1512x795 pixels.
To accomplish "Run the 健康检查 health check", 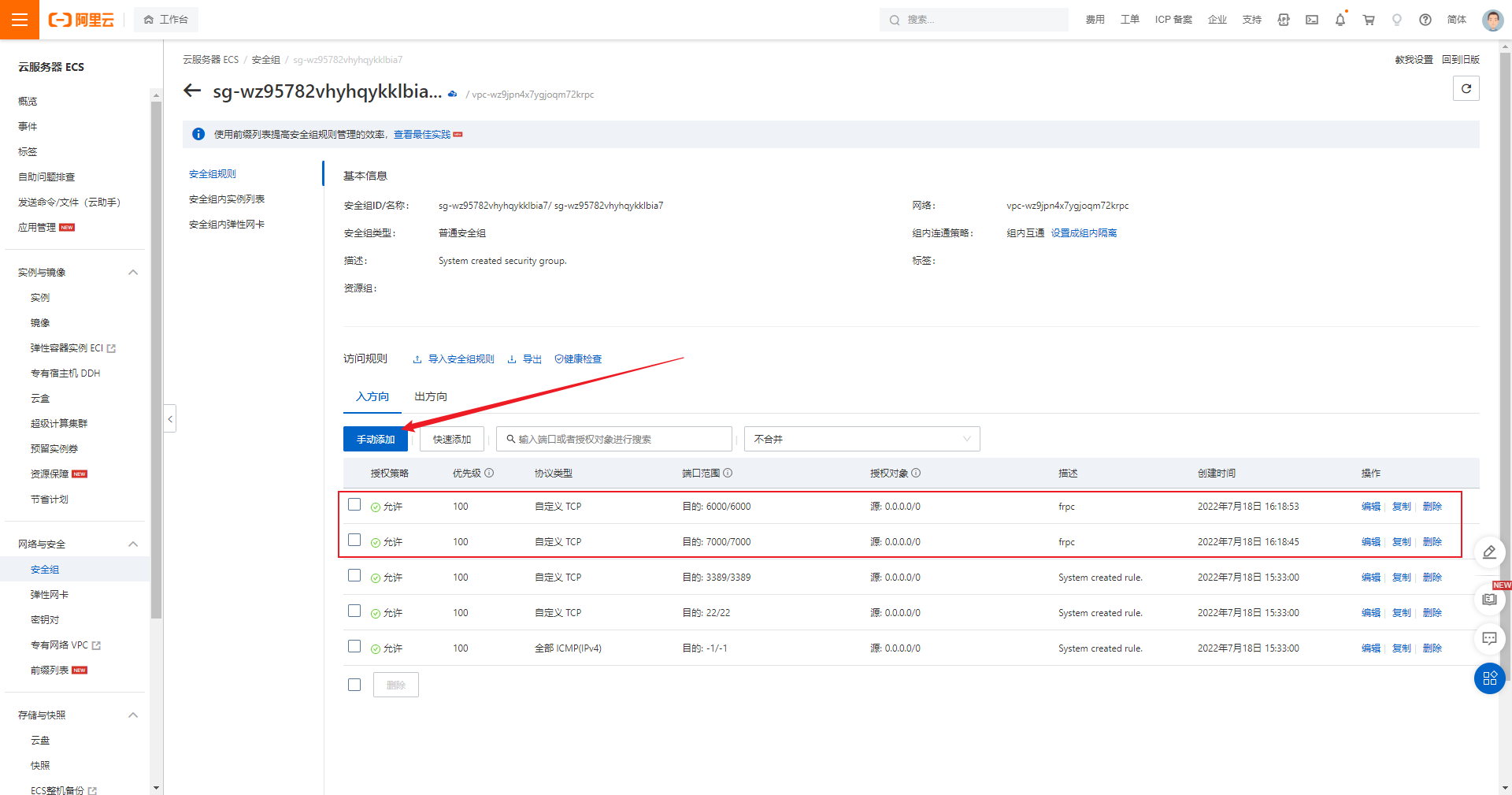I will point(578,359).
